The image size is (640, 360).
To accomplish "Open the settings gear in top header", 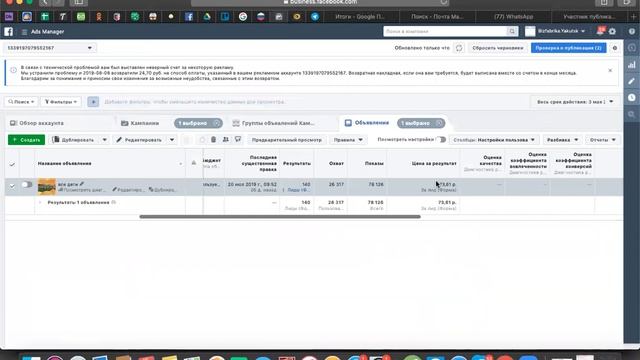I will [612, 31].
